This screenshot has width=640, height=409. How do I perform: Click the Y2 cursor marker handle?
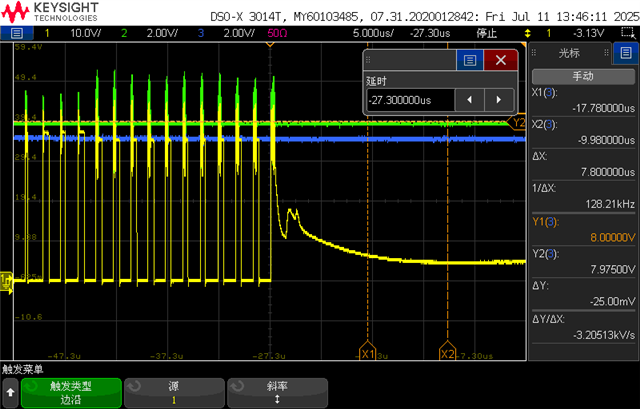coord(517,122)
